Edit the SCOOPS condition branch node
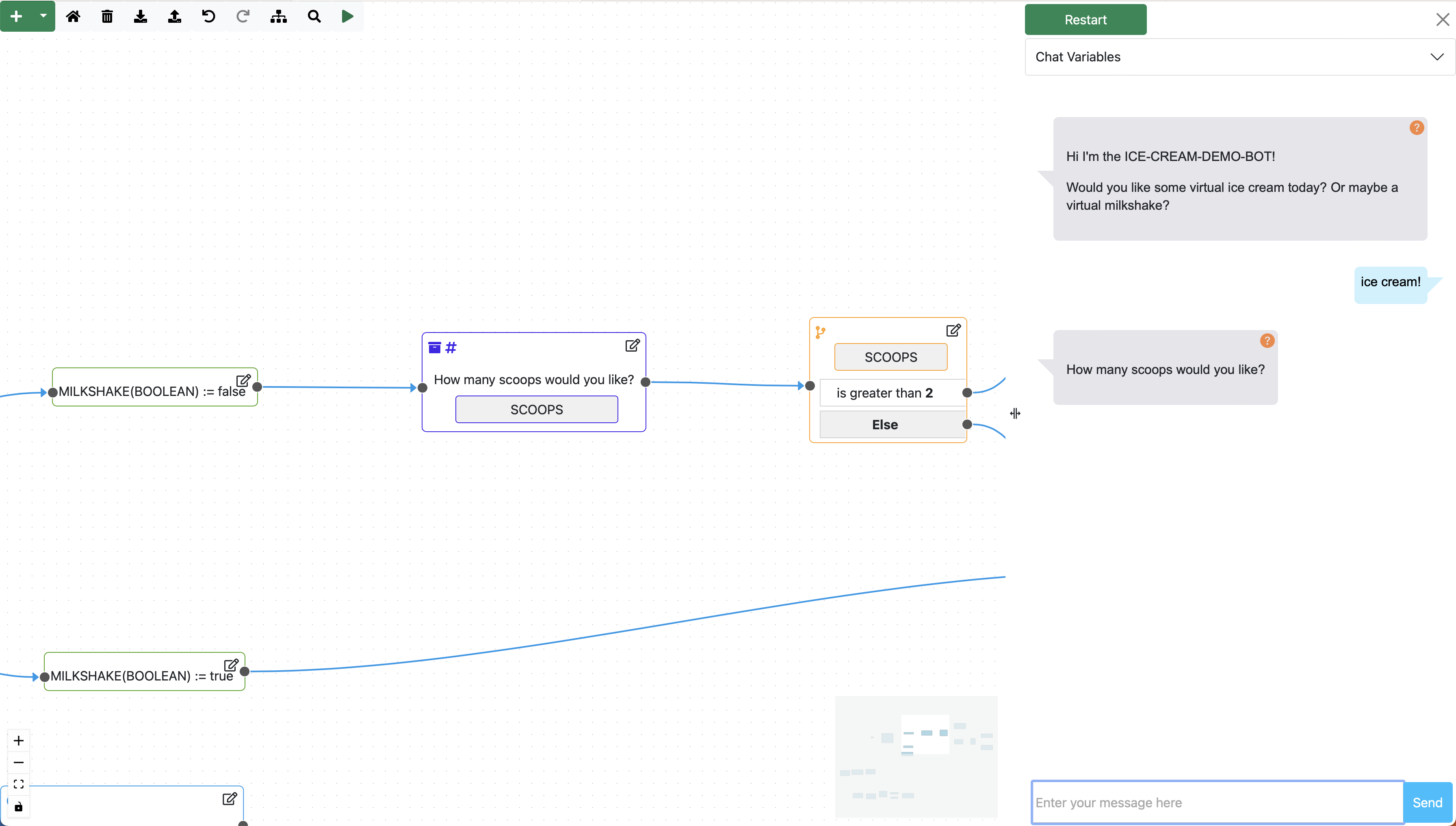 click(x=953, y=330)
